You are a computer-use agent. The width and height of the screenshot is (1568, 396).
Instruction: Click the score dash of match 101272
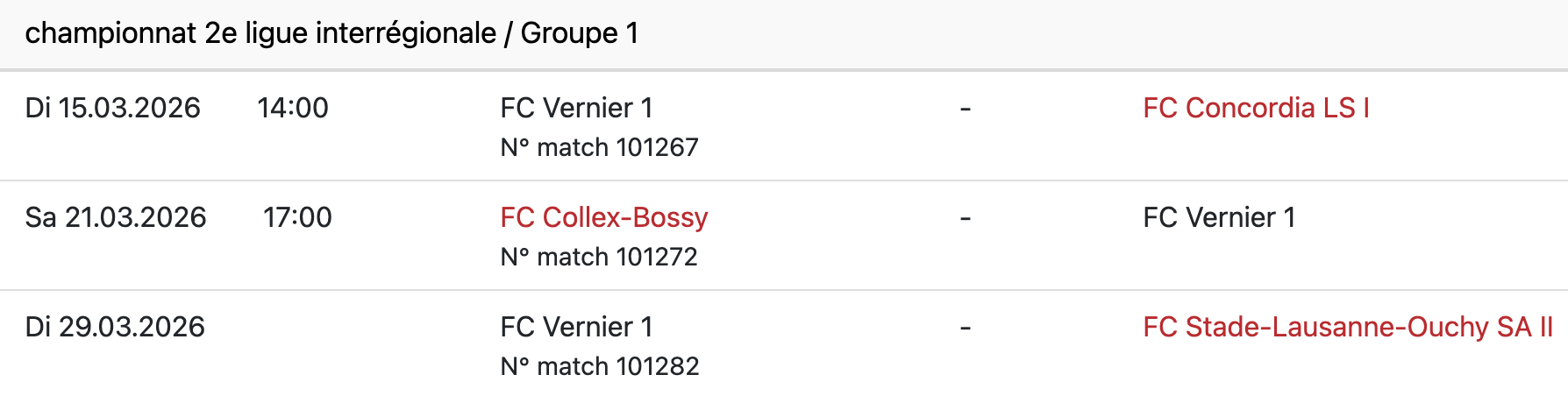(966, 218)
